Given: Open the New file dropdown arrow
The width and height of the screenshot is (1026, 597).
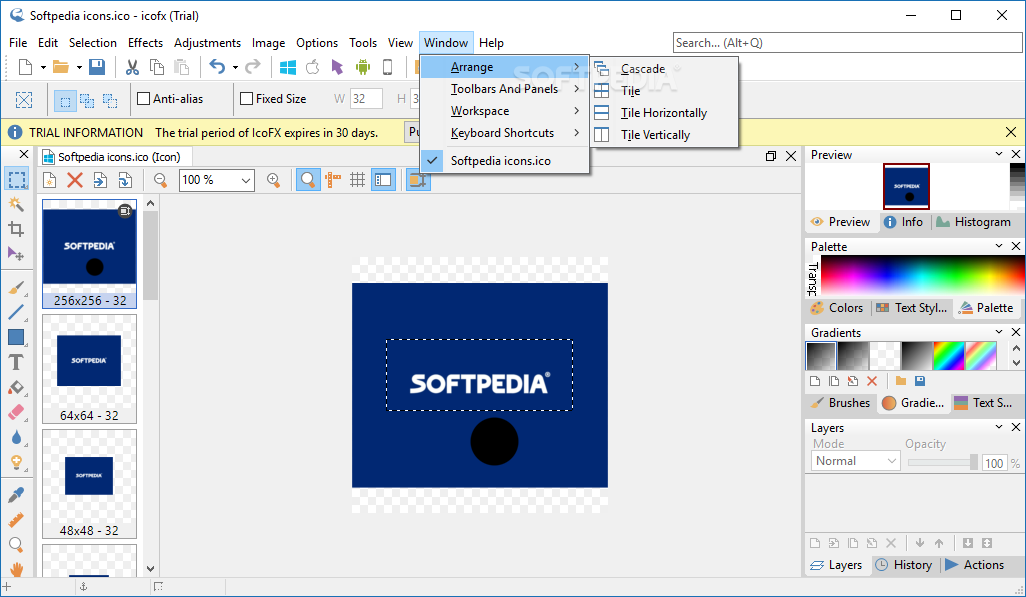Looking at the screenshot, I should [43, 67].
